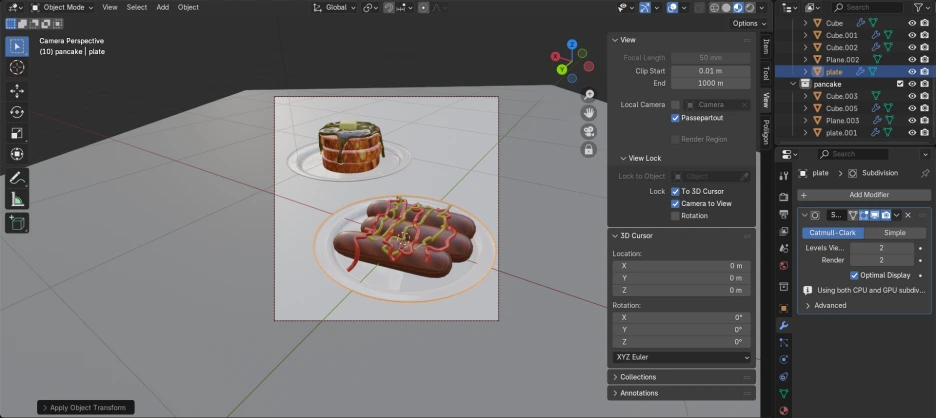Click the Clip Start value field
This screenshot has width=936, height=418.
(710, 71)
